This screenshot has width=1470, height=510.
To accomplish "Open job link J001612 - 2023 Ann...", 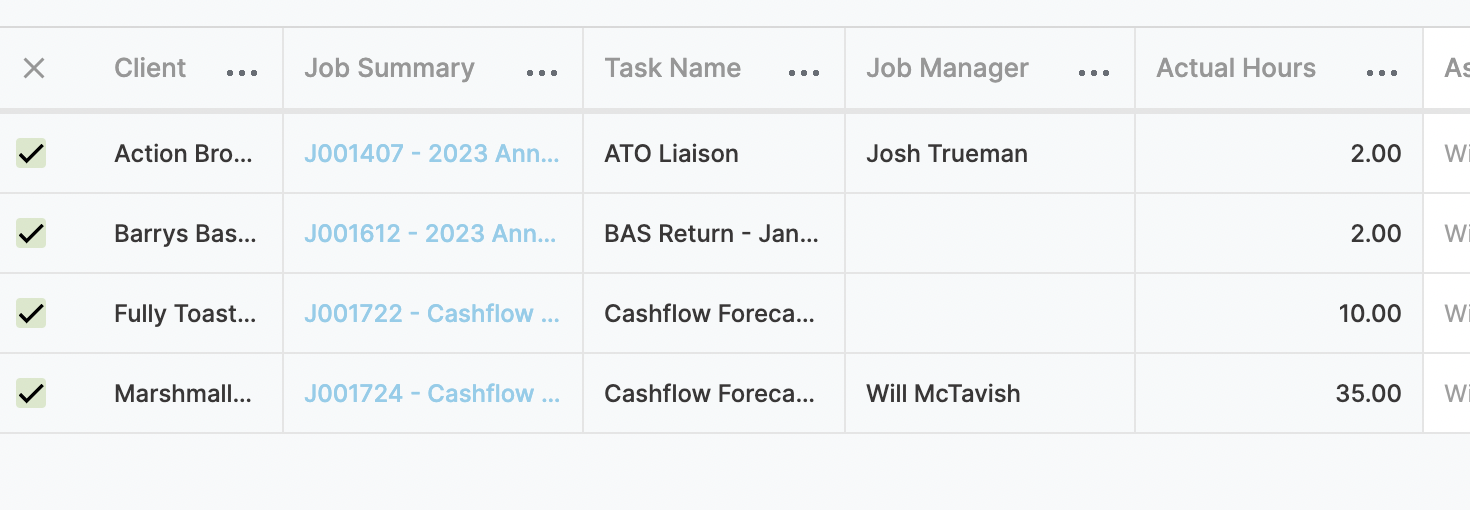I will point(431,233).
